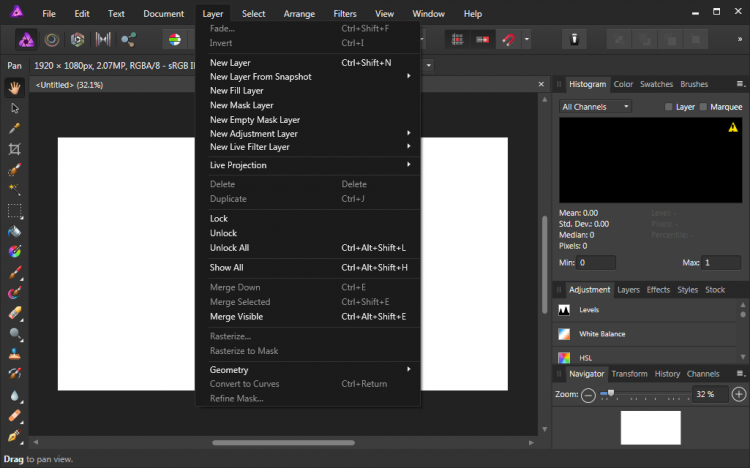Image resolution: width=750 pixels, height=468 pixels.
Task: Switch to the Swatches tab
Action: 656,85
